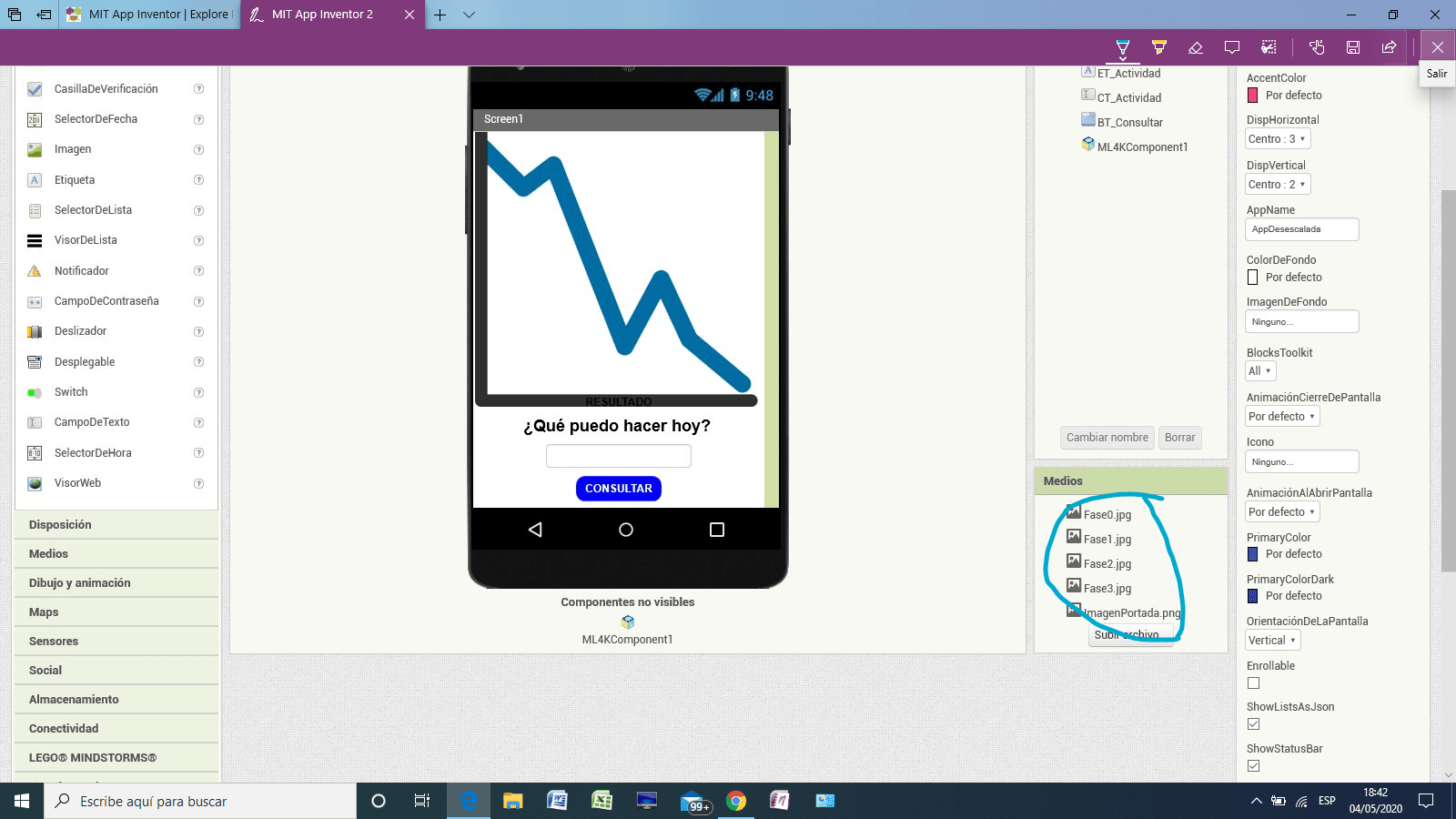Click the Cambiar nombre button
The image size is (1456, 819).
(1107, 438)
